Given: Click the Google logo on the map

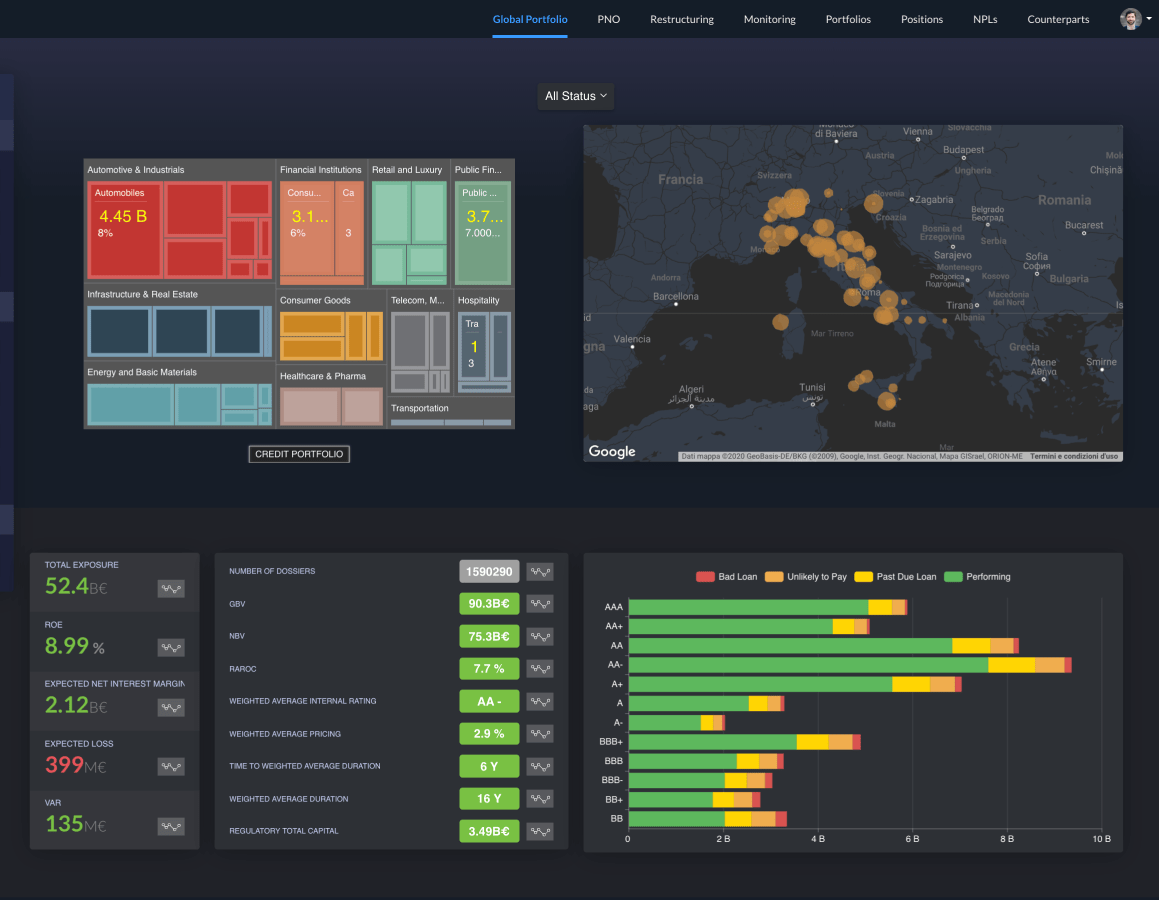Looking at the screenshot, I should pyautogui.click(x=610, y=451).
